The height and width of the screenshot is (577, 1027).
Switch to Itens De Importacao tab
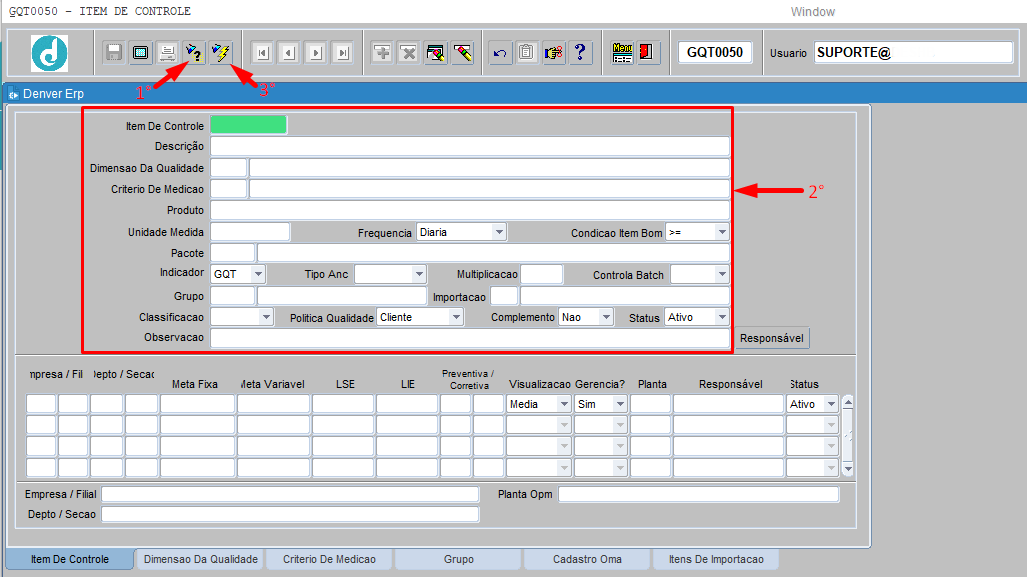(x=716, y=559)
